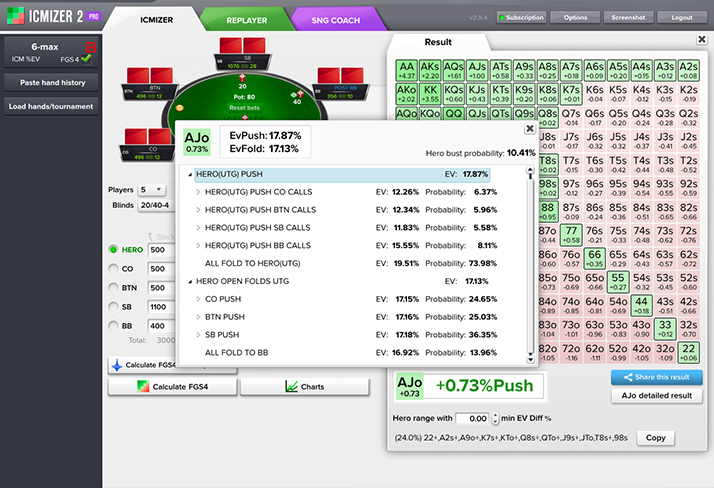The width and height of the screenshot is (714, 488).
Task: Select the KK hand cell
Action: (x=430, y=94)
